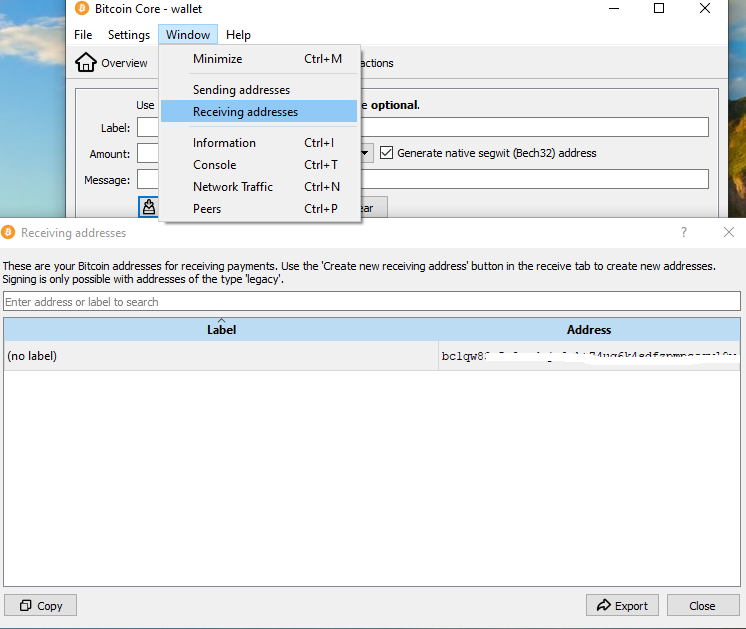
Task: Sort by the Address column header
Action: coord(589,329)
